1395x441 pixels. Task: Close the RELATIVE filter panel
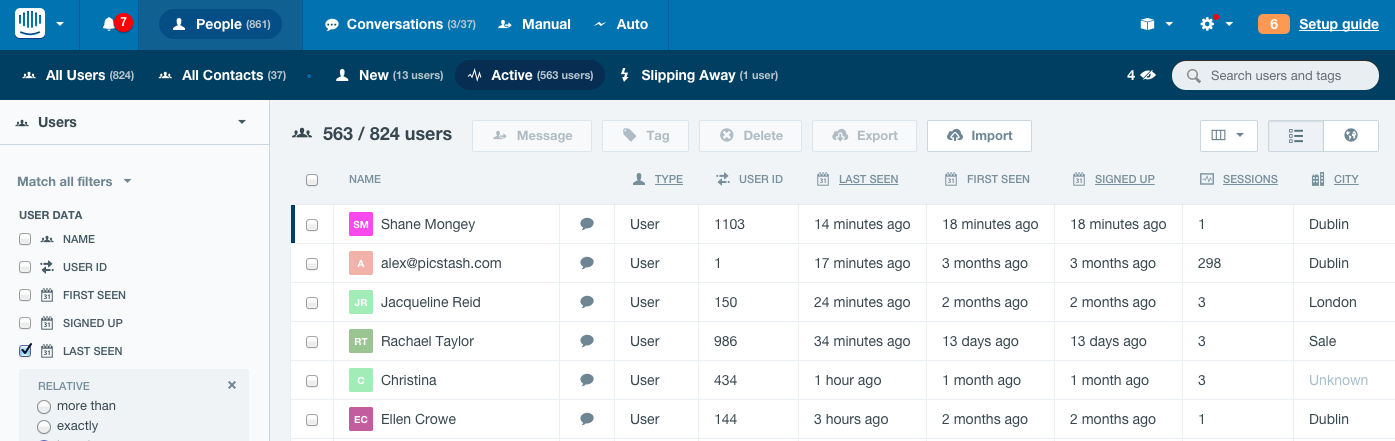tap(232, 385)
